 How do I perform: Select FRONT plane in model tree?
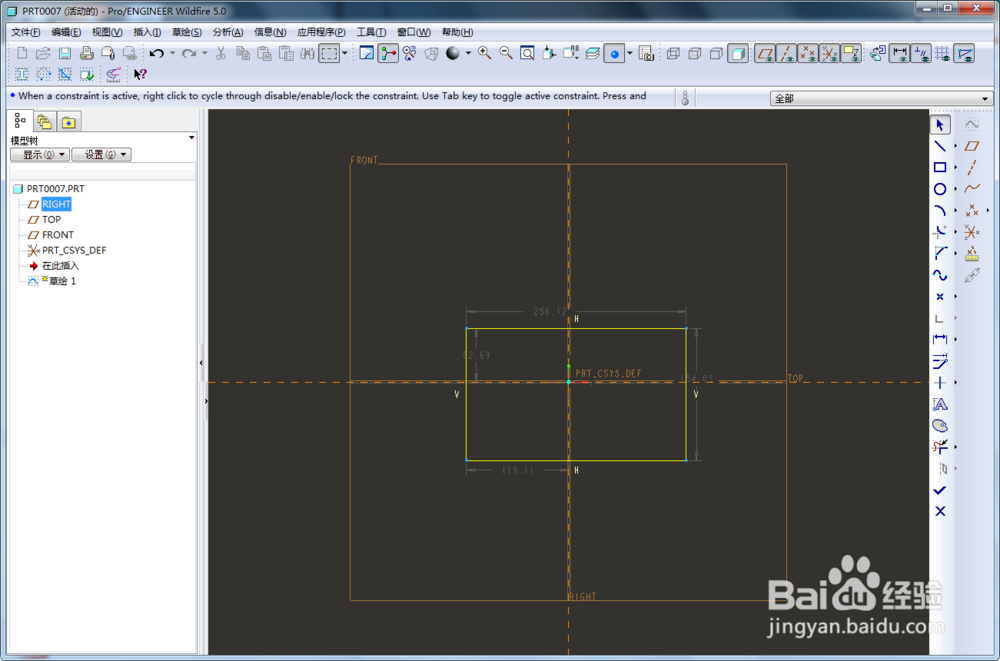tap(57, 235)
